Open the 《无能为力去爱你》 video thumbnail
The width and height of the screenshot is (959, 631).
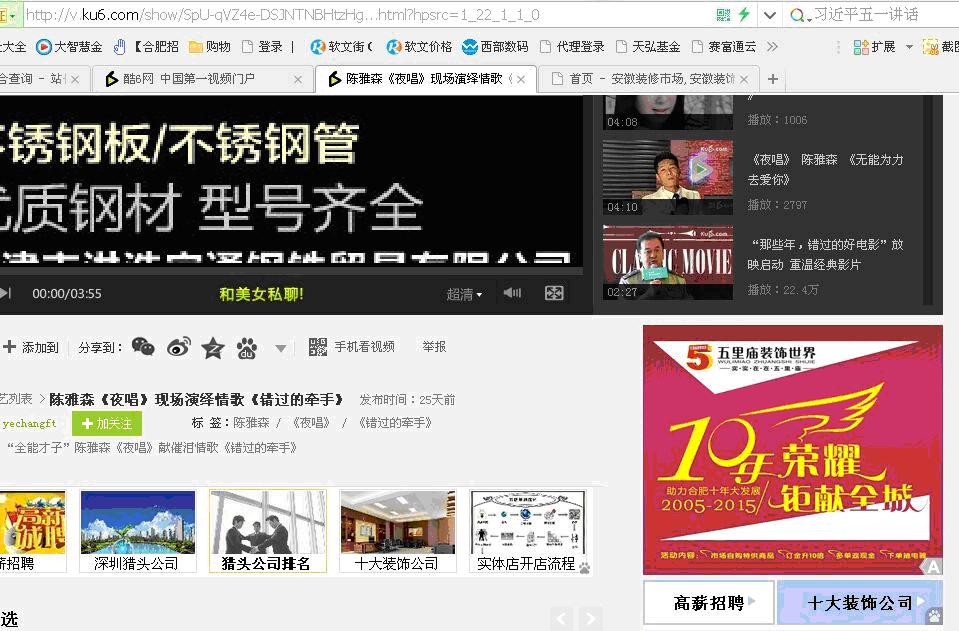(668, 177)
